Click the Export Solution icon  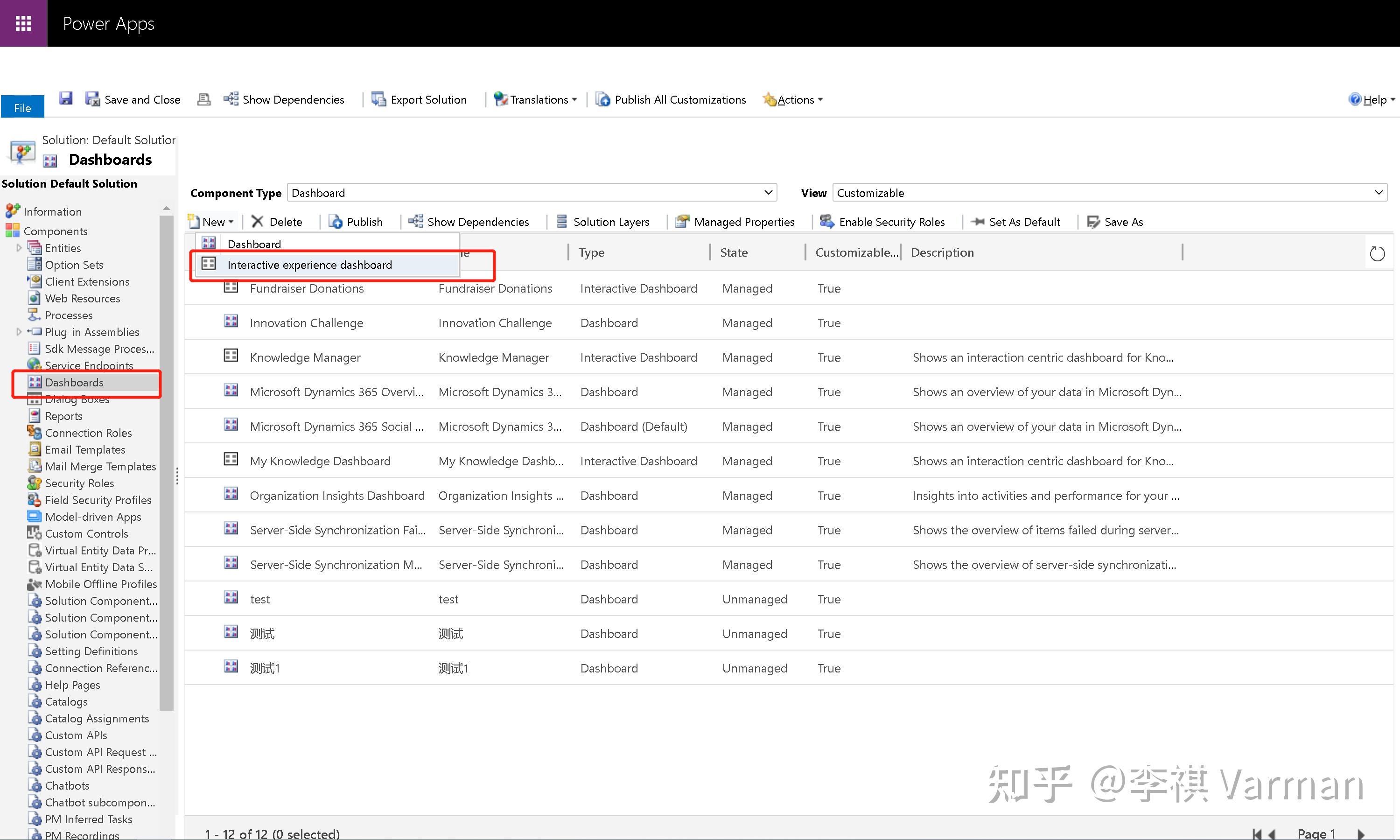[378, 99]
